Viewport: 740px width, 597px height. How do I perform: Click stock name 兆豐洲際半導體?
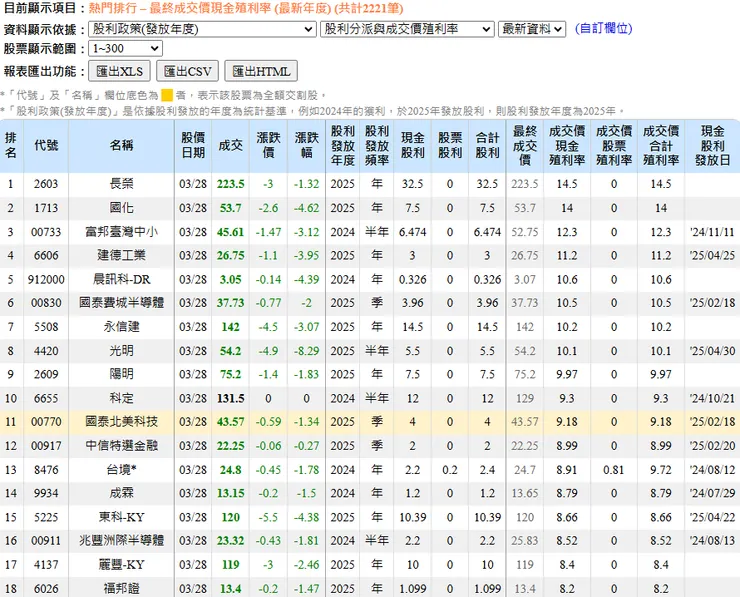tap(121, 540)
